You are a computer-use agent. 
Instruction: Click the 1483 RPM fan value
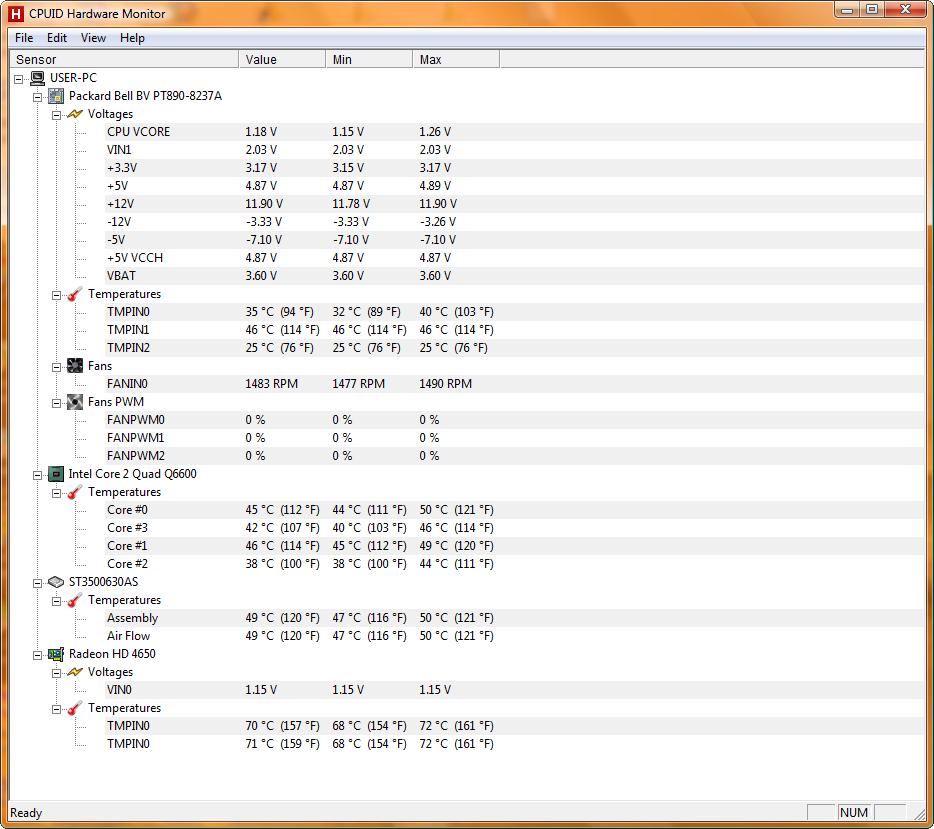coord(272,384)
